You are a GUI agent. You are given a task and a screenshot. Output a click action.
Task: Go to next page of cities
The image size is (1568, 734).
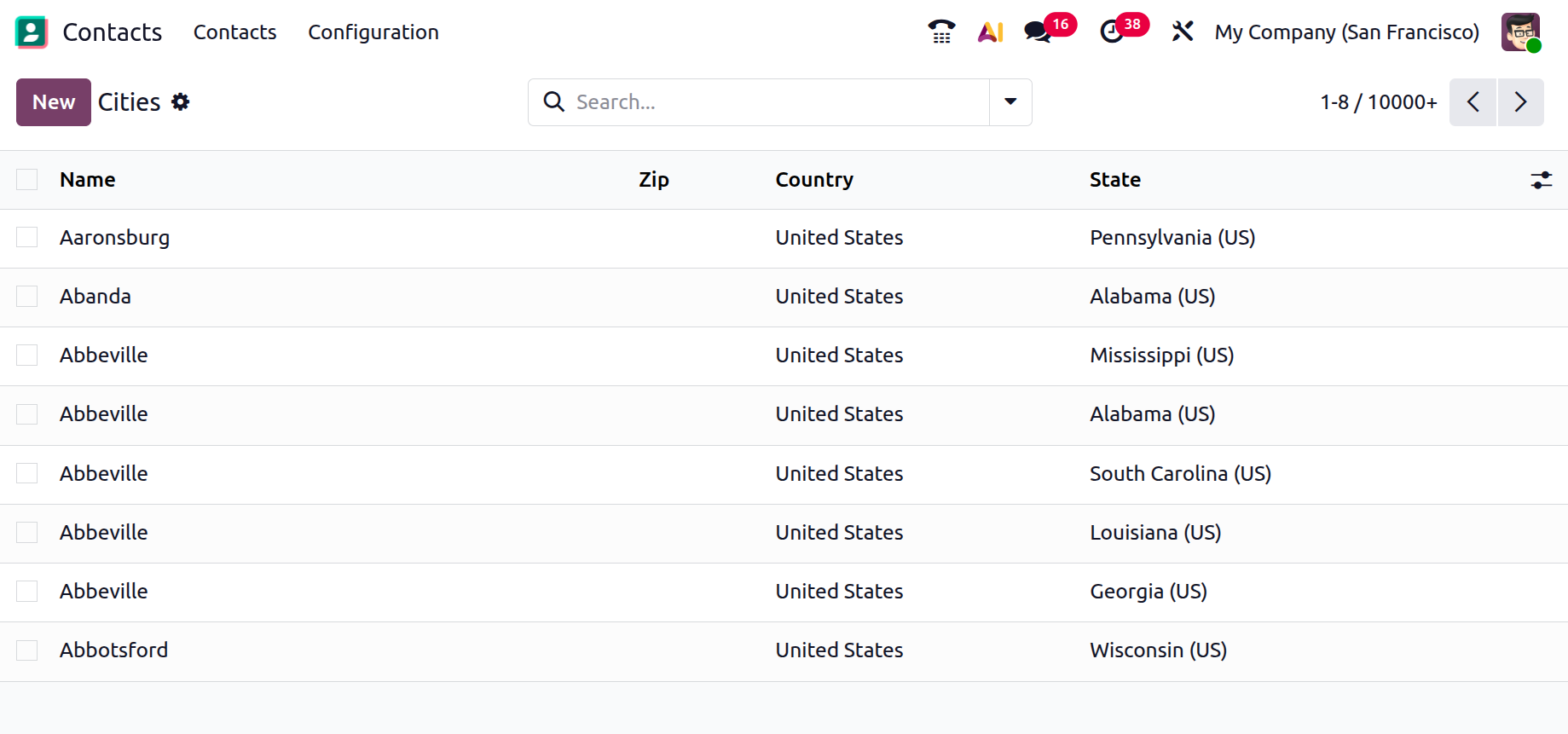pyautogui.click(x=1520, y=102)
